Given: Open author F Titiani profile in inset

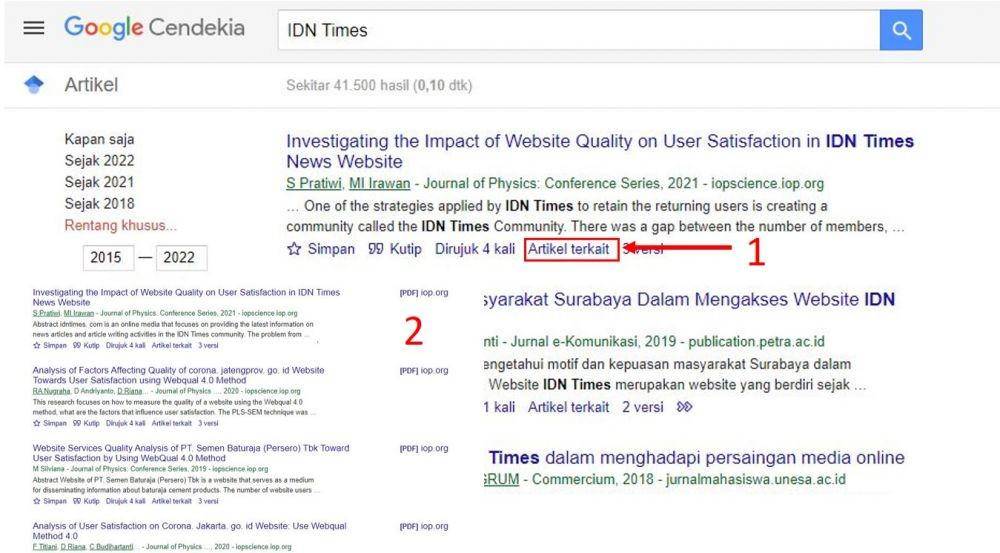Looking at the screenshot, I should 45,547.
